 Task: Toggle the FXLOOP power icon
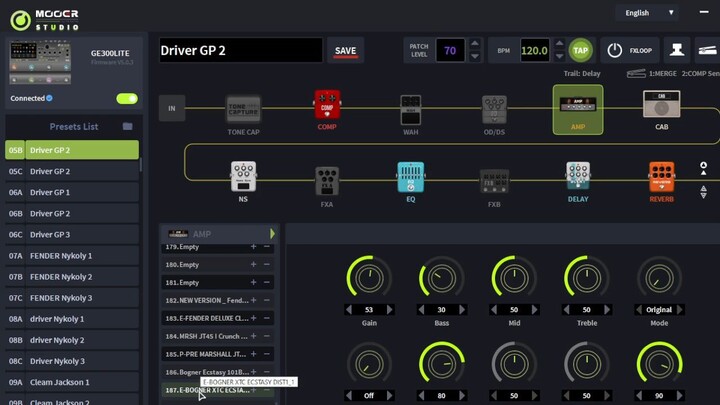click(614, 51)
